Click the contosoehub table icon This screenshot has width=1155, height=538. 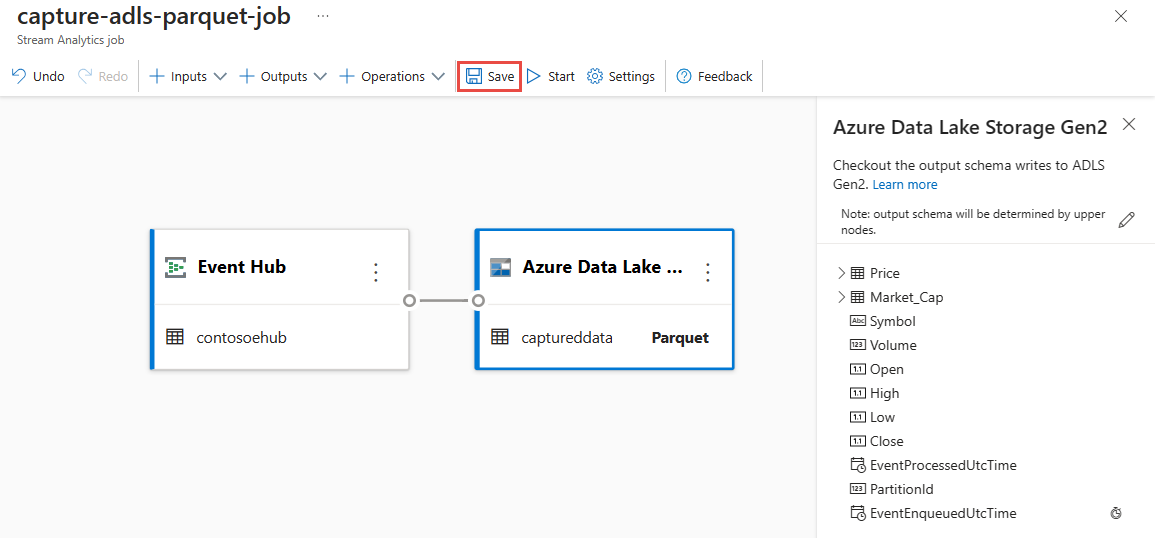pyautogui.click(x=175, y=338)
